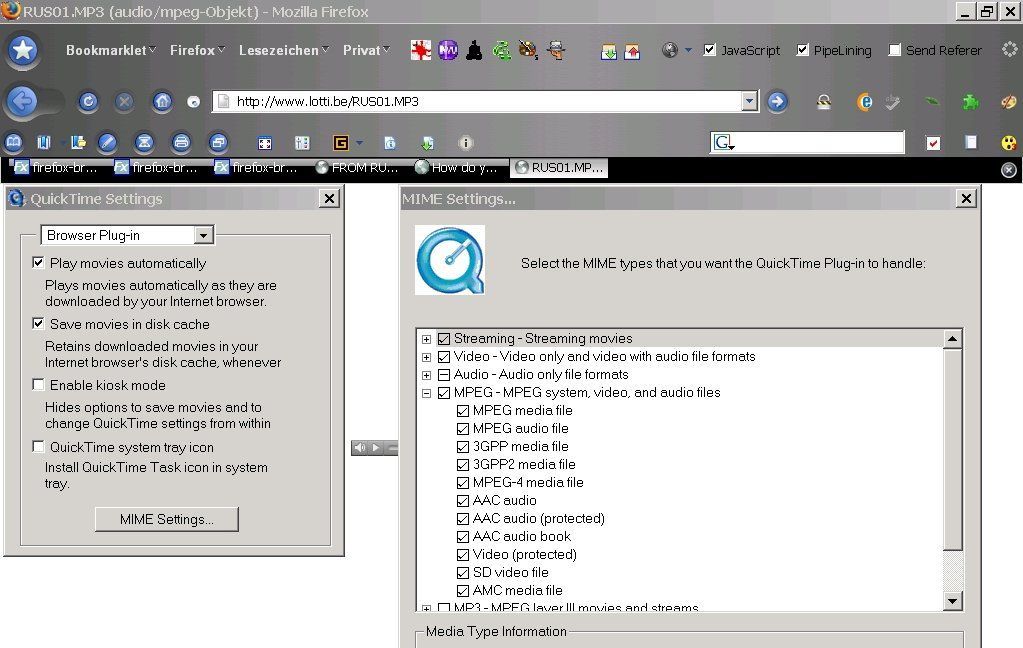Click the red checkmark toolbar icon
The height and width of the screenshot is (648, 1023).
(x=934, y=143)
